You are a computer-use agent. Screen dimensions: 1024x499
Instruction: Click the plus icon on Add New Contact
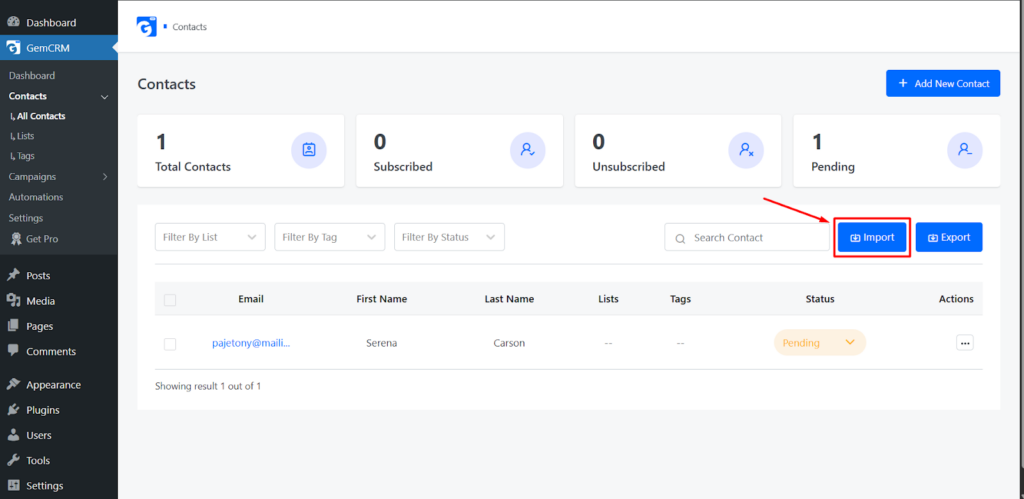point(903,84)
